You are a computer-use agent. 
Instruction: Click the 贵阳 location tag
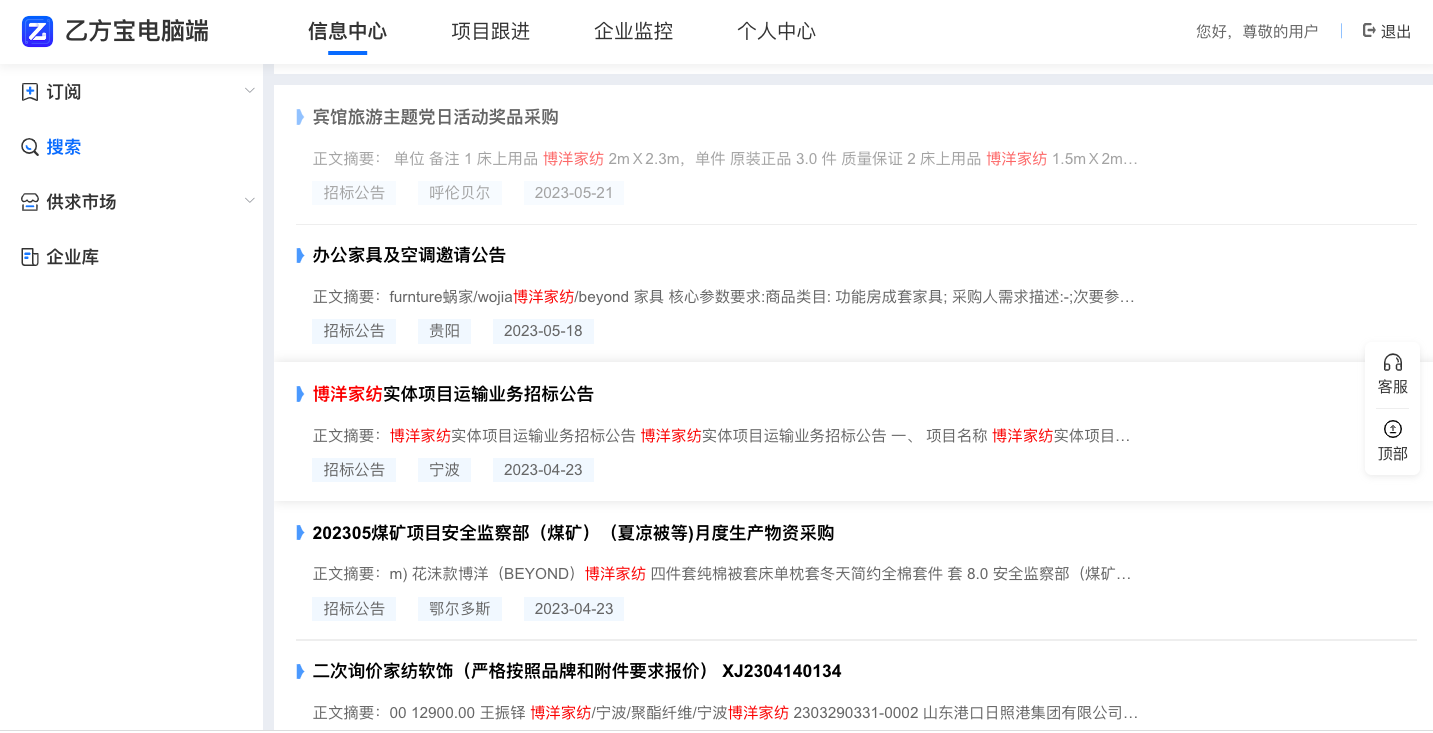click(444, 331)
